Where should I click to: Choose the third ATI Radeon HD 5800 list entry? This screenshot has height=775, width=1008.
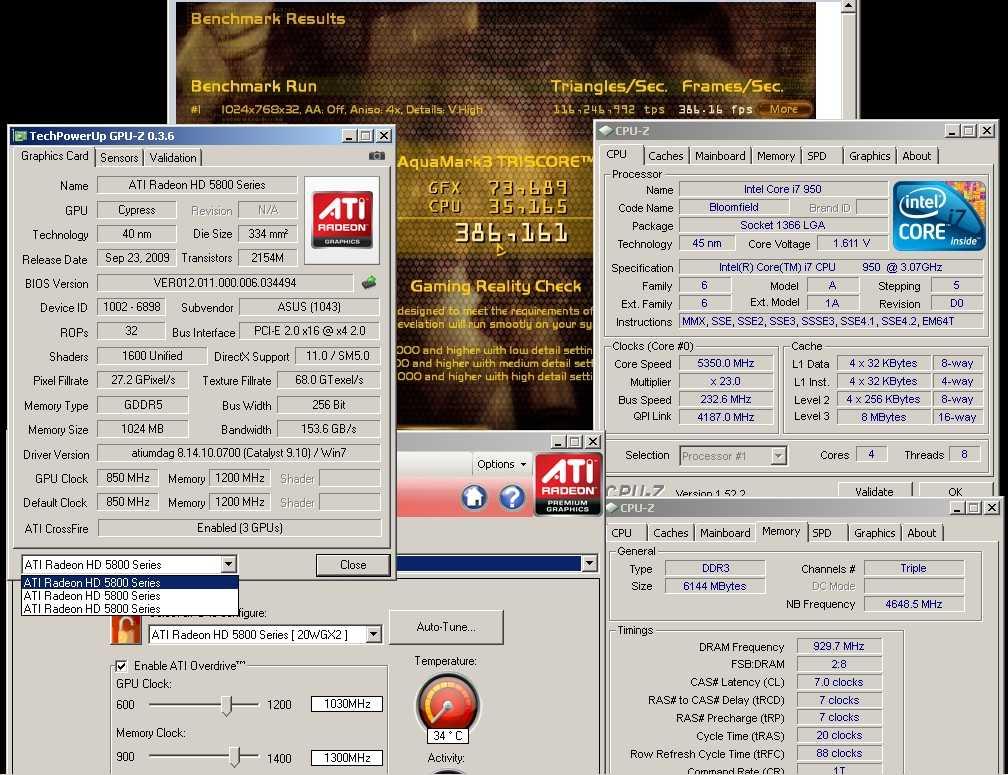pyautogui.click(x=130, y=609)
